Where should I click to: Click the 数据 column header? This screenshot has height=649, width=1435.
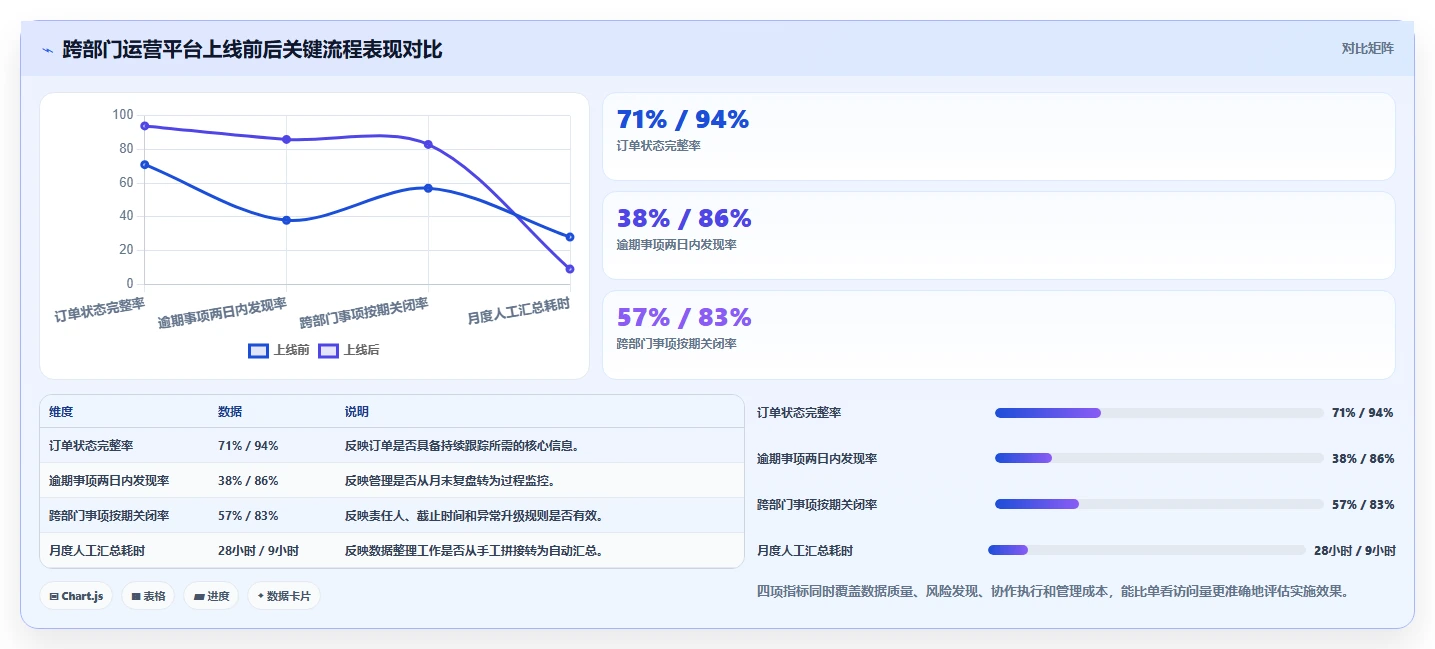[230, 412]
